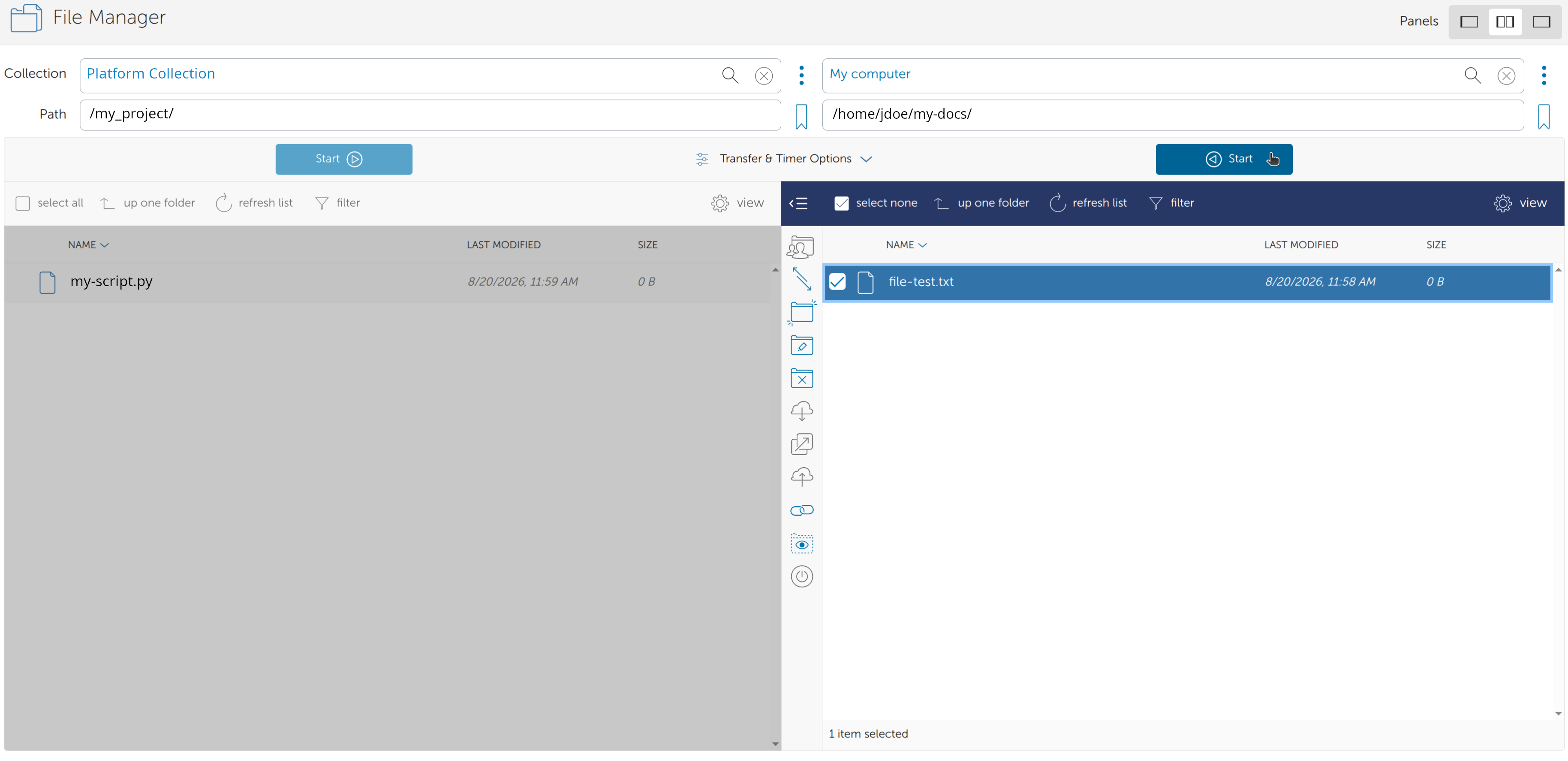Viewport: 1568px width, 761px height.
Task: Search collections in the Platform Collection field
Action: tap(730, 75)
